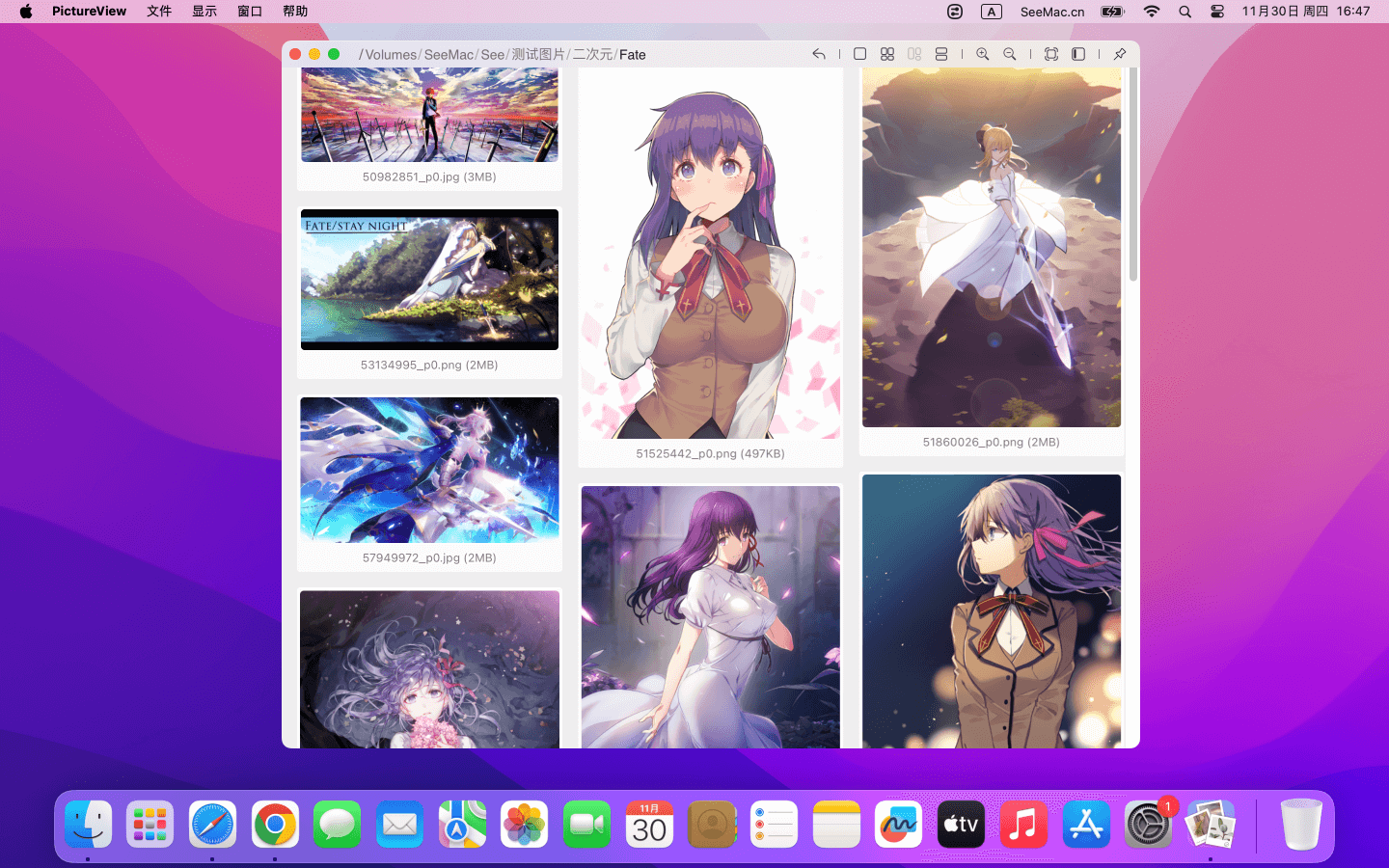Viewport: 1389px width, 868px height.
Task: Open Wi-Fi menu bar icon
Action: (x=1151, y=12)
